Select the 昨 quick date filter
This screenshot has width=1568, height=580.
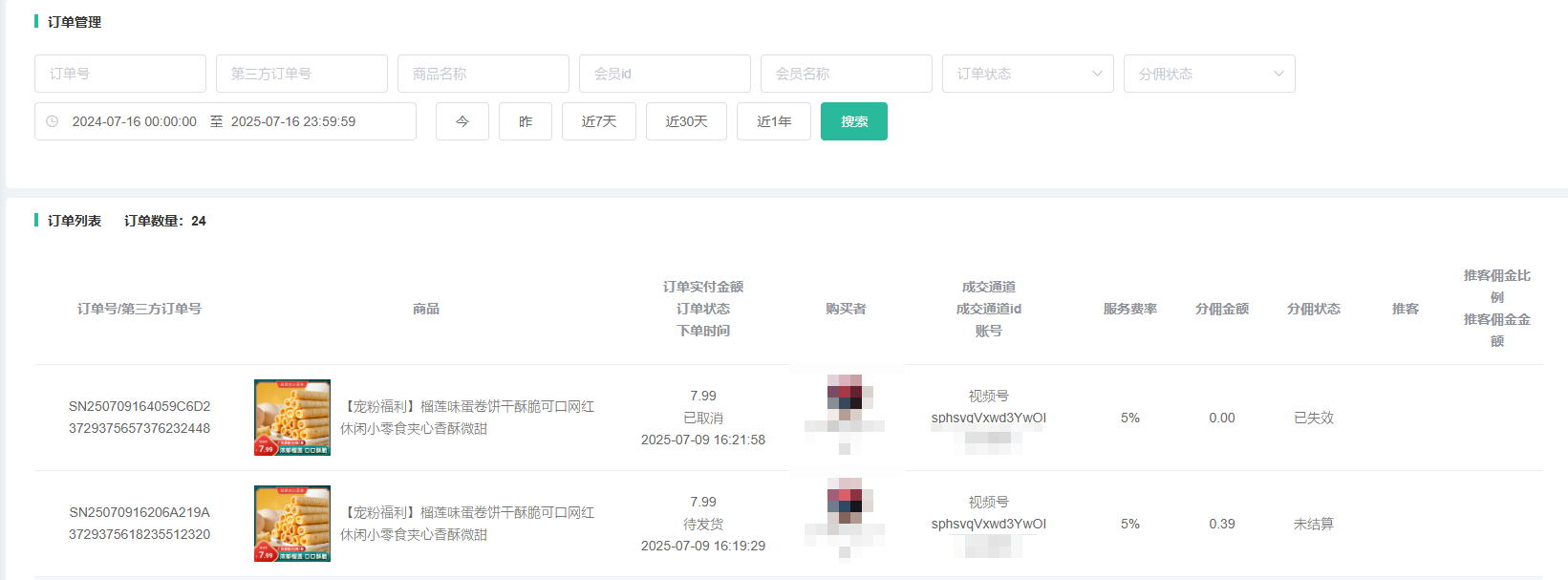tap(526, 121)
